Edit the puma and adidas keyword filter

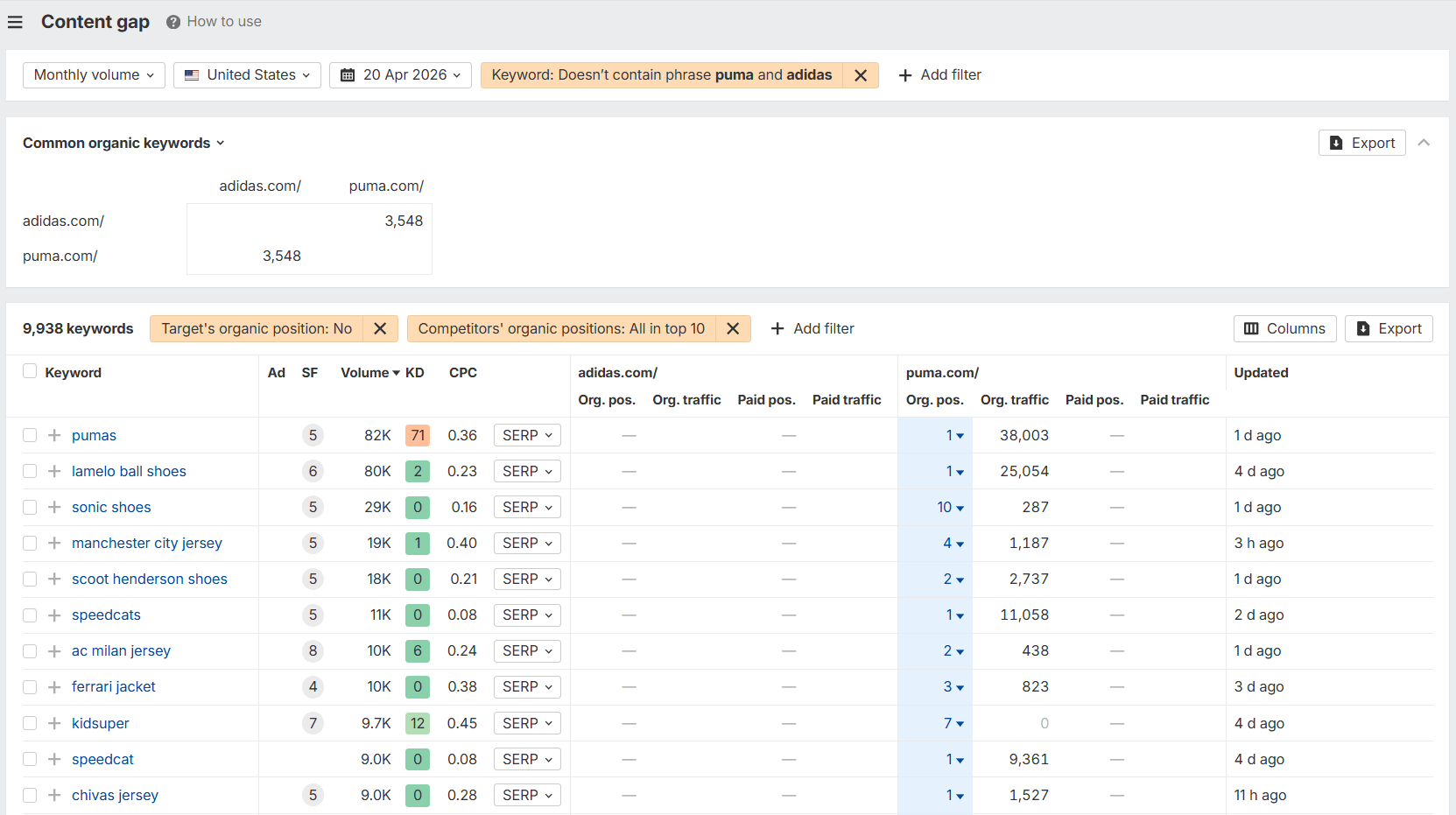click(662, 75)
